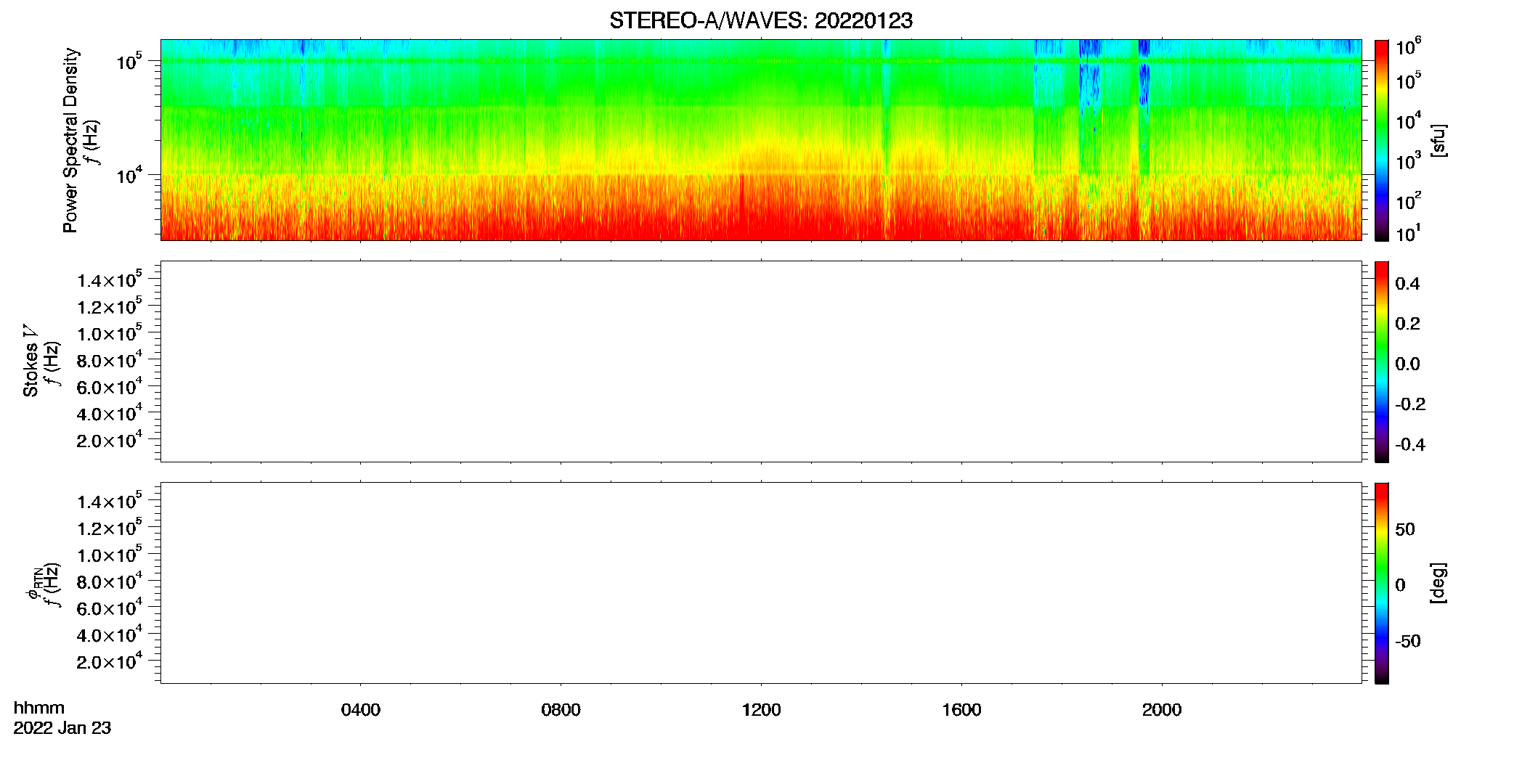The width and height of the screenshot is (1522, 784).
Task: Click the power spectral density color bar
Action: (1381, 140)
